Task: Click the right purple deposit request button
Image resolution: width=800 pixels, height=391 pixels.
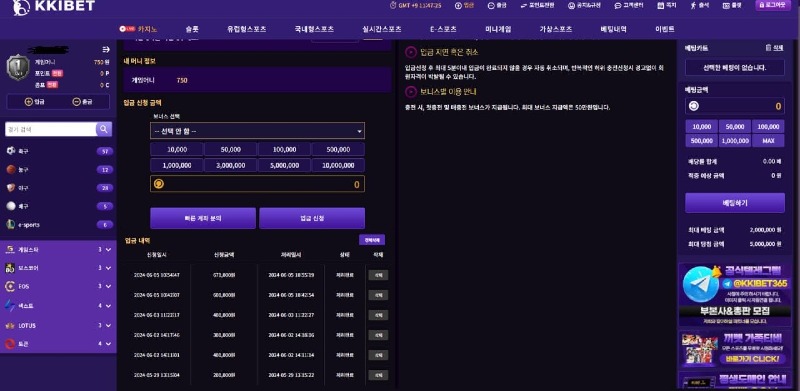Action: tap(312, 218)
